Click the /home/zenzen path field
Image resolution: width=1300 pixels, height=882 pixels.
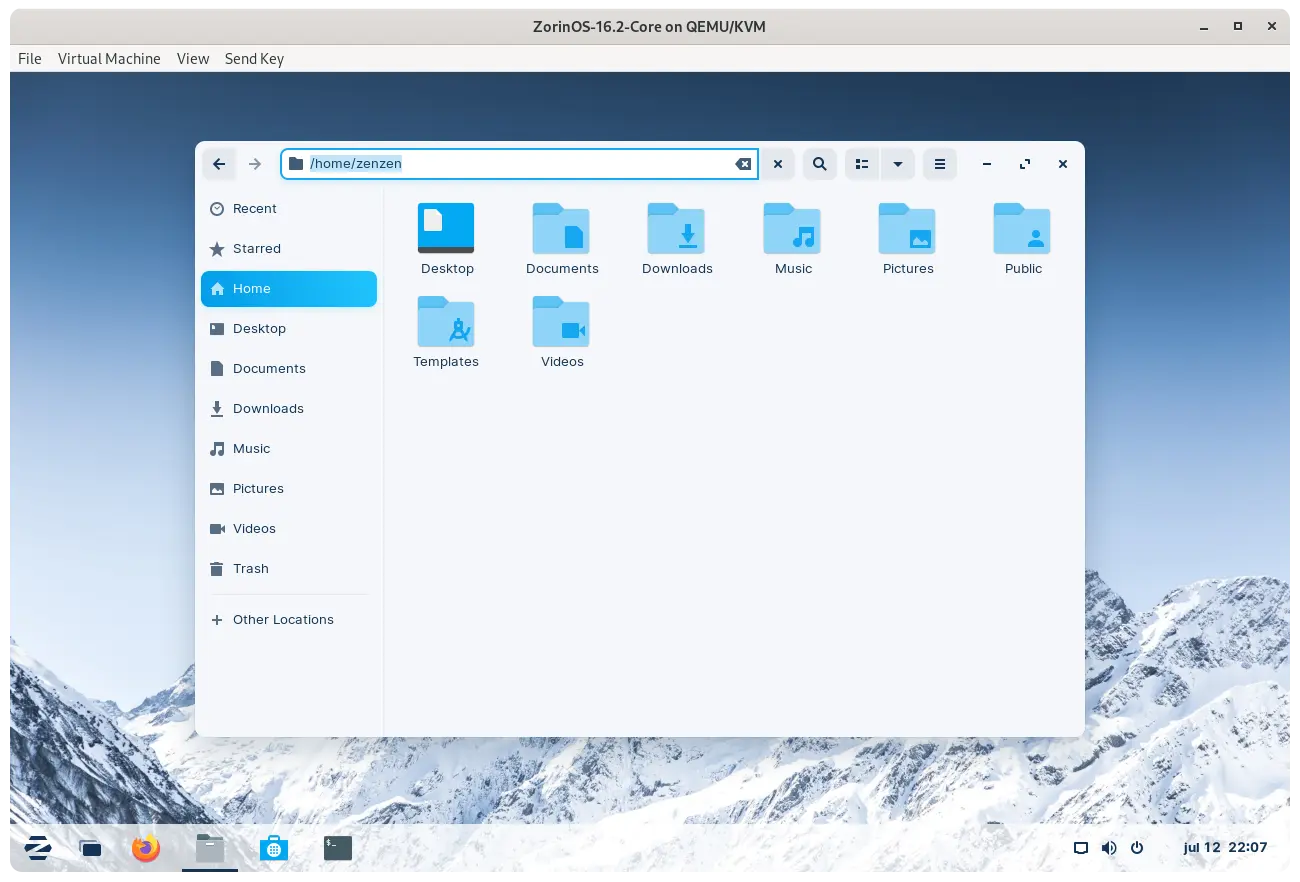tap(519, 164)
